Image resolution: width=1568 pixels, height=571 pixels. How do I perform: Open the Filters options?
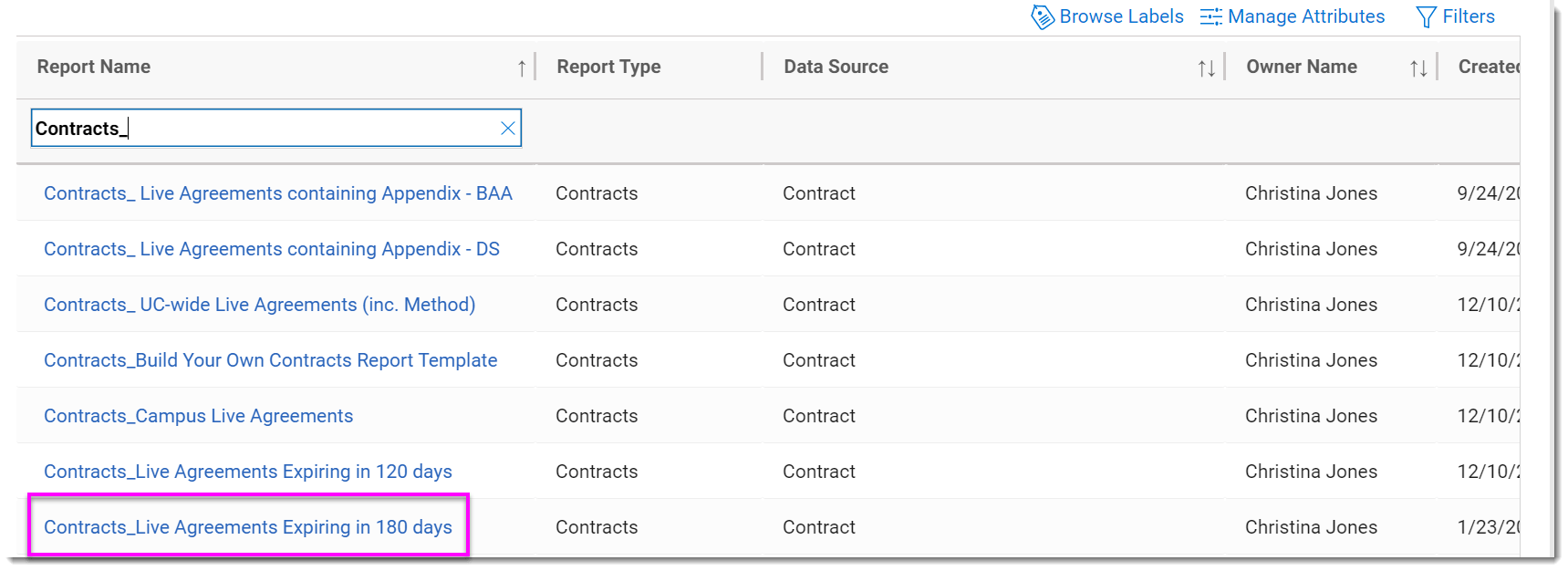click(x=1468, y=16)
